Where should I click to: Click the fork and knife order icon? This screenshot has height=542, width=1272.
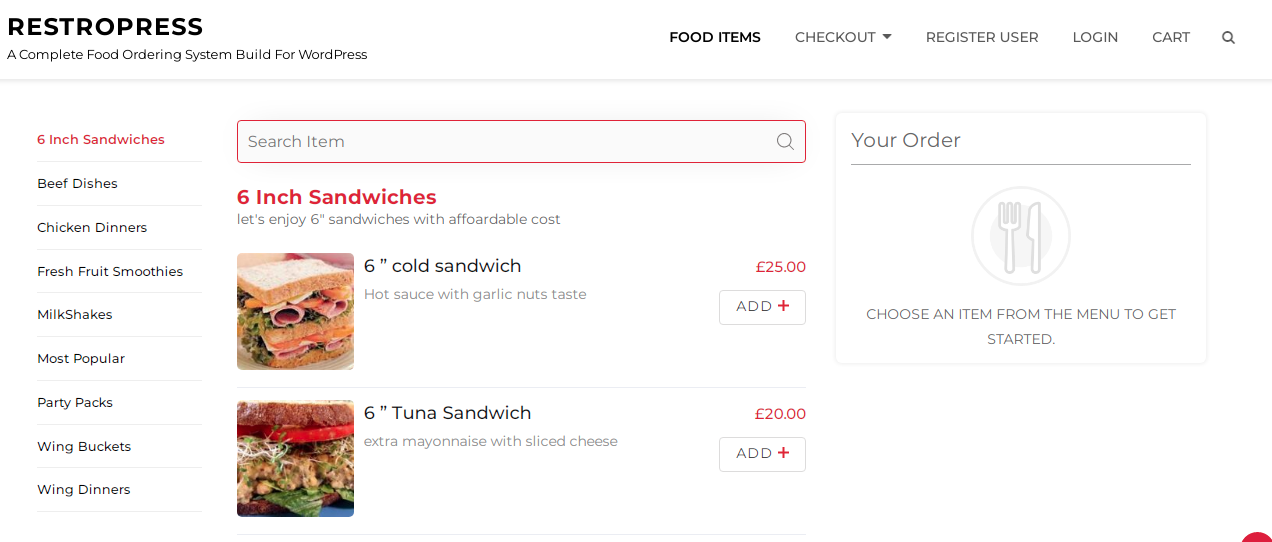tap(1021, 237)
